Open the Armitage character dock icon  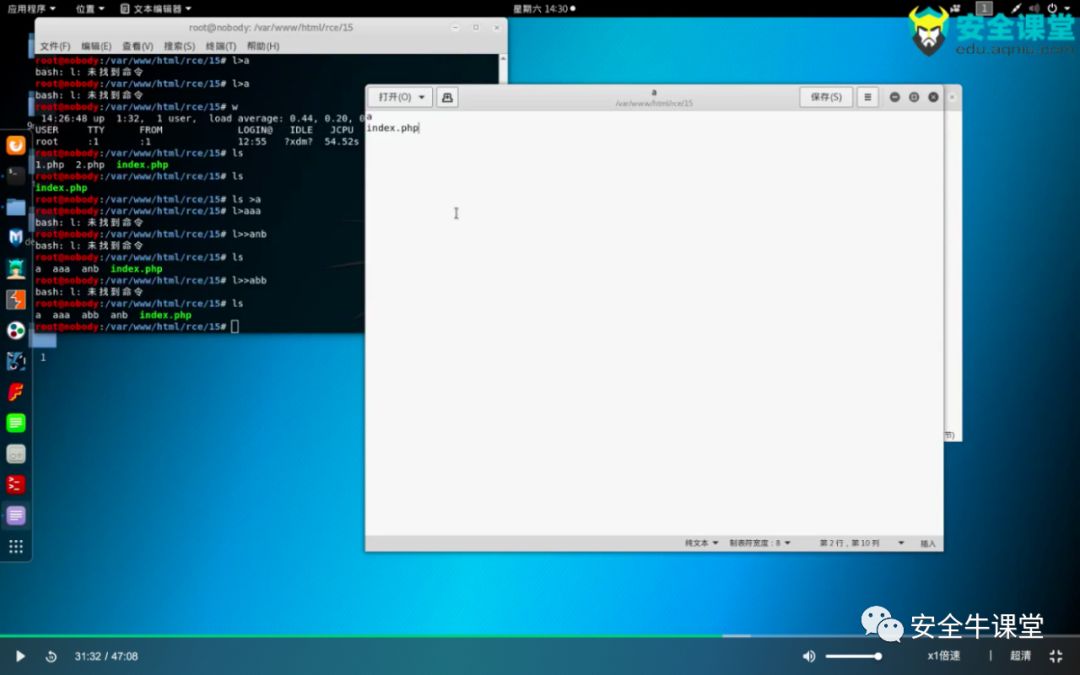(x=16, y=269)
